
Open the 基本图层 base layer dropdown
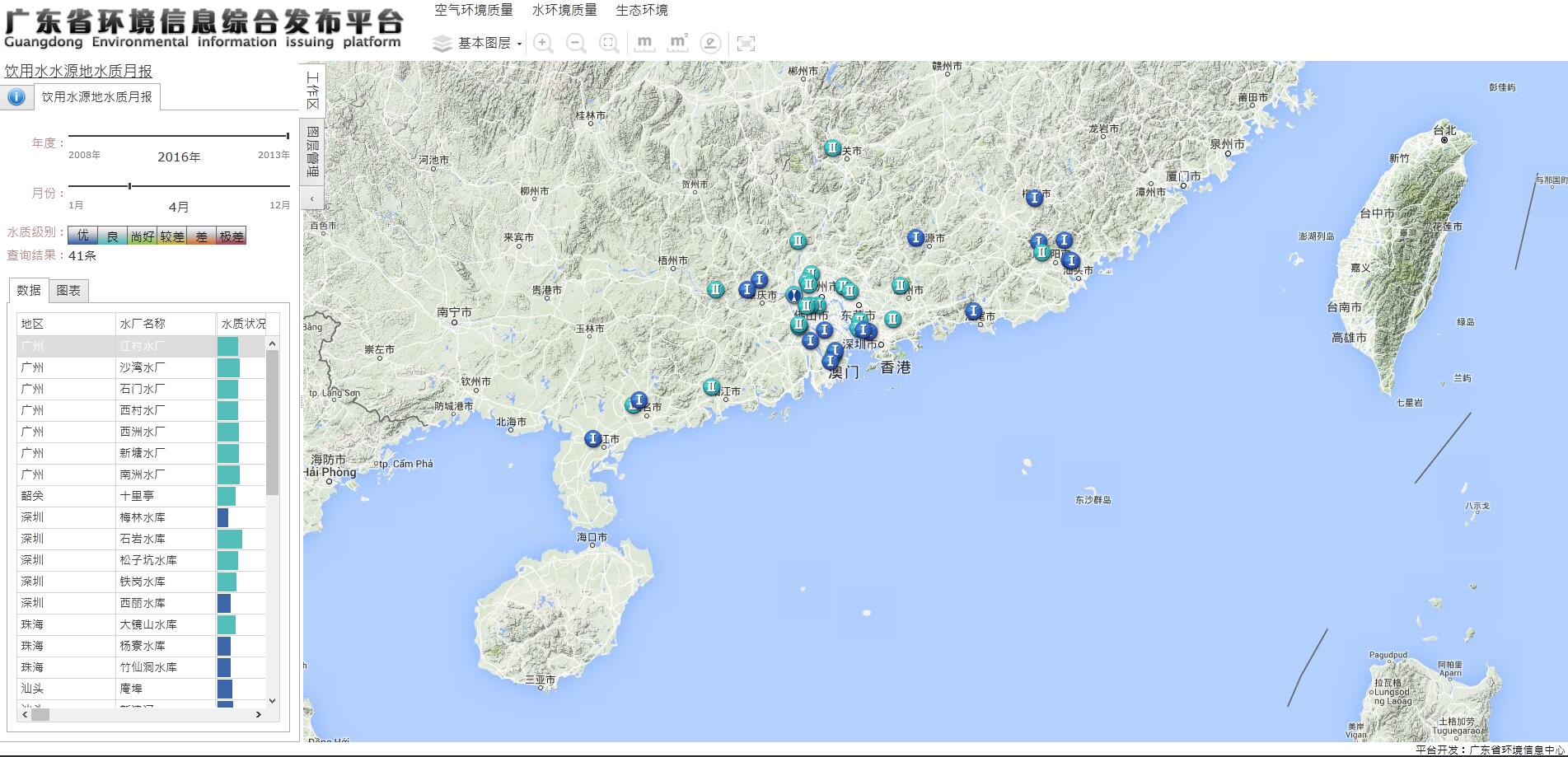(x=478, y=44)
